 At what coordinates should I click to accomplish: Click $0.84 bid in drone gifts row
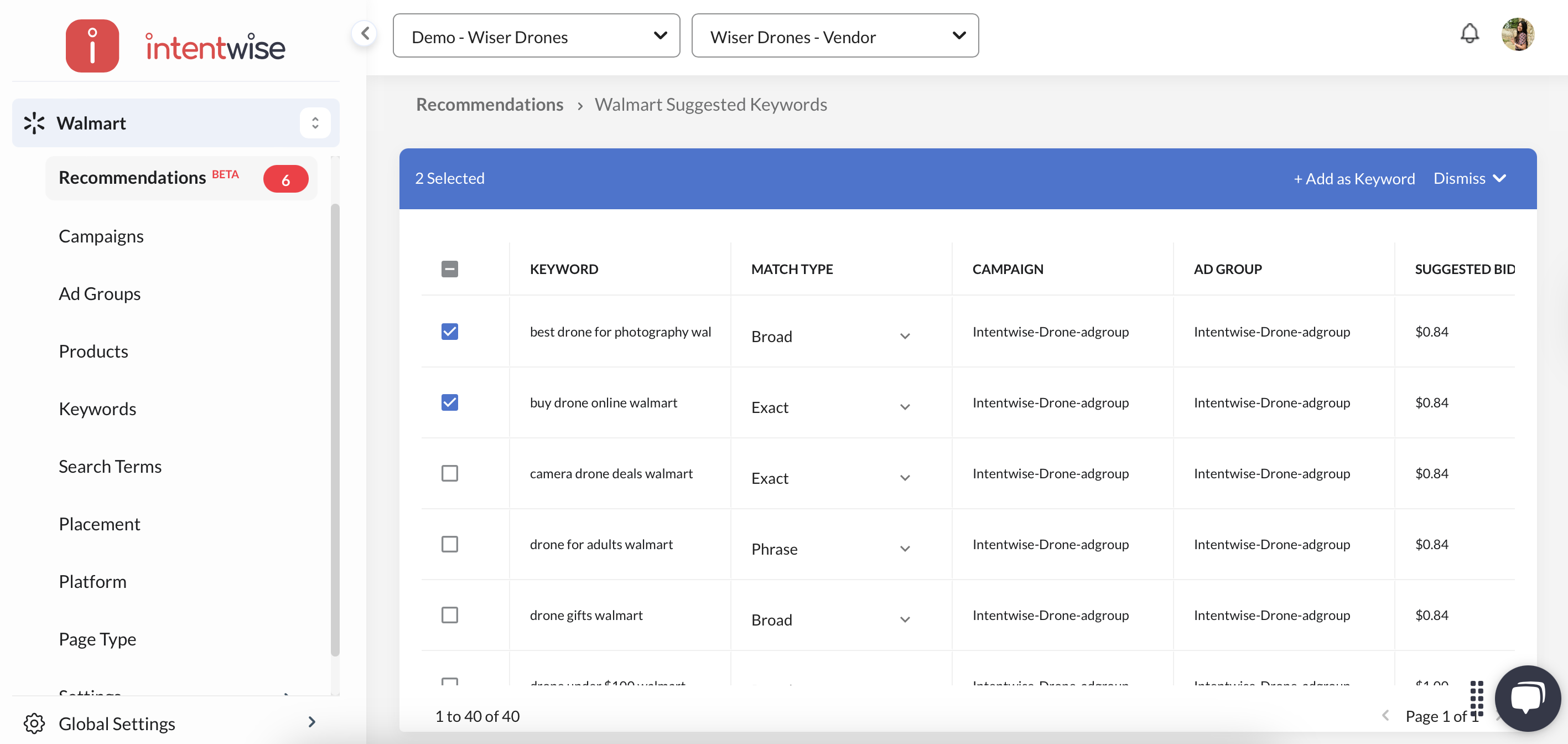point(1432,615)
